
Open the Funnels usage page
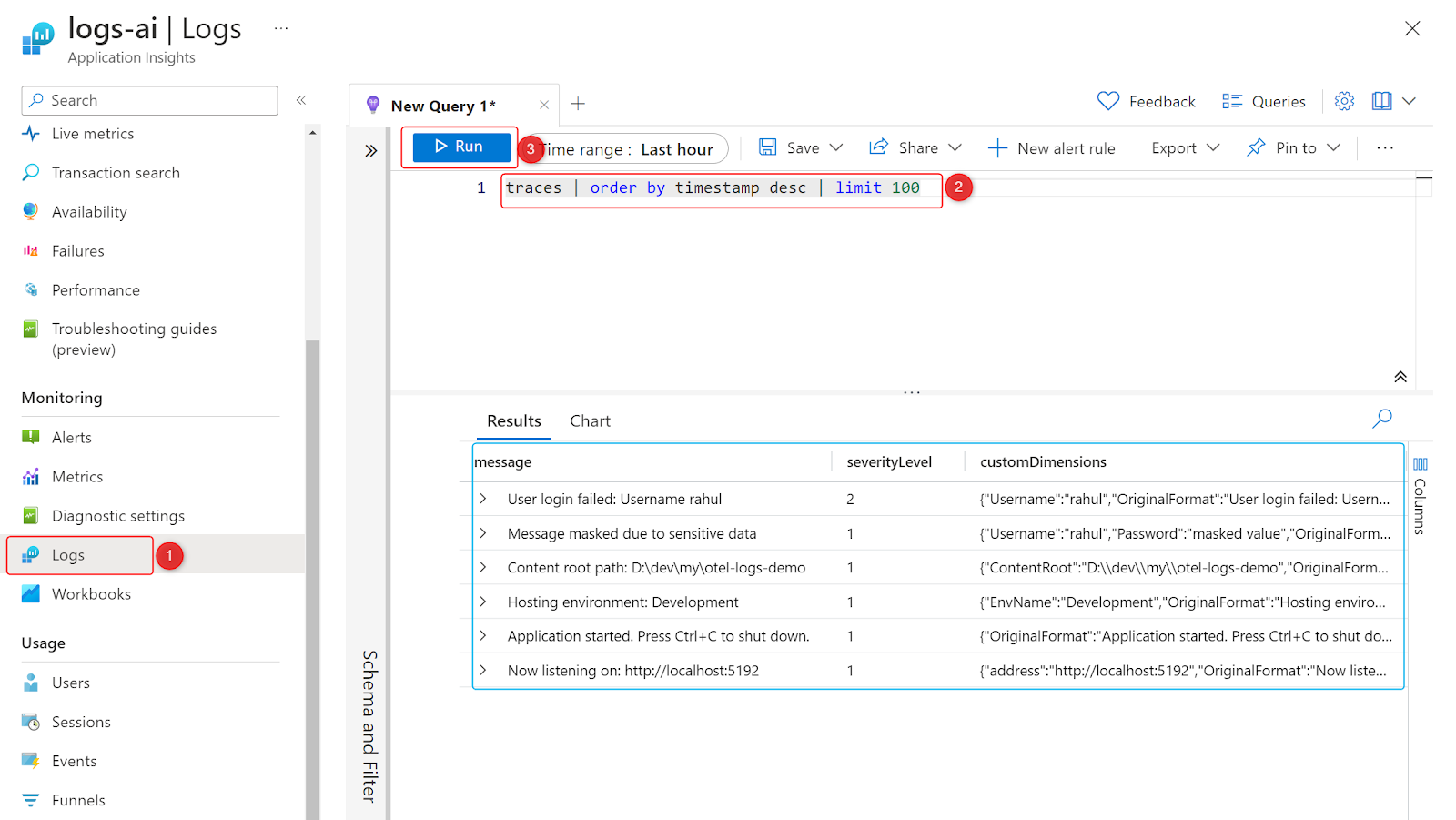click(78, 801)
